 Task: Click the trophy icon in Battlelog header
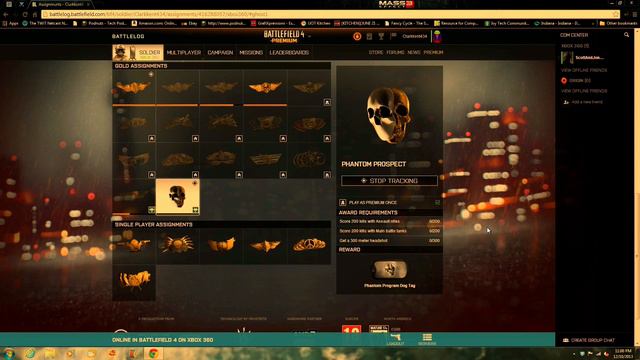(x=381, y=36)
